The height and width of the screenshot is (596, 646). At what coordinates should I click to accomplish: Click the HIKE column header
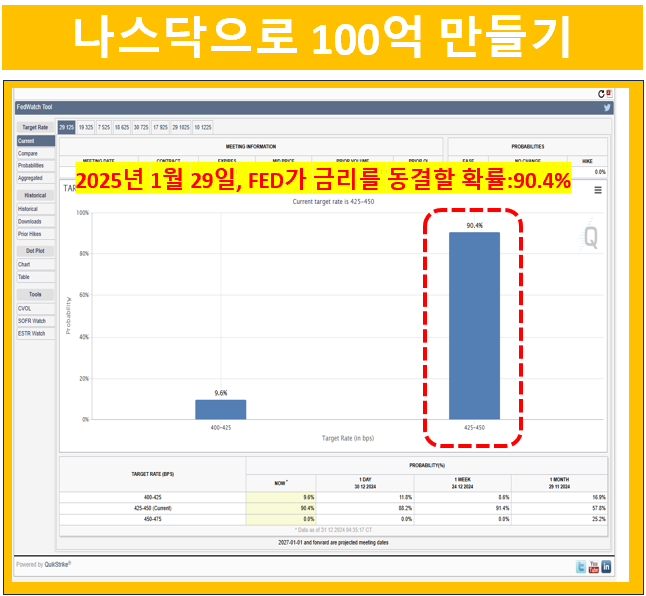pos(587,161)
